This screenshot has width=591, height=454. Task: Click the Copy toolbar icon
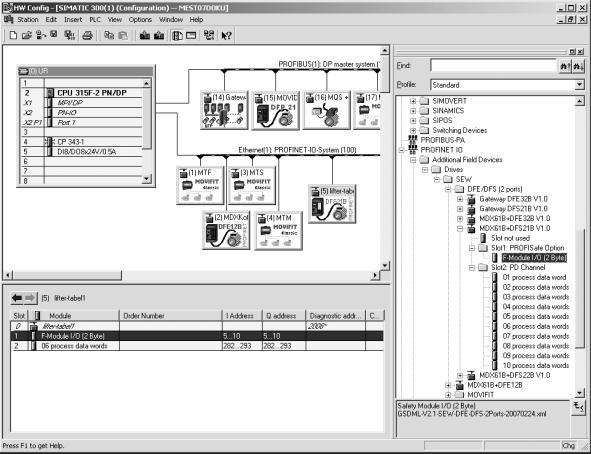coord(109,35)
